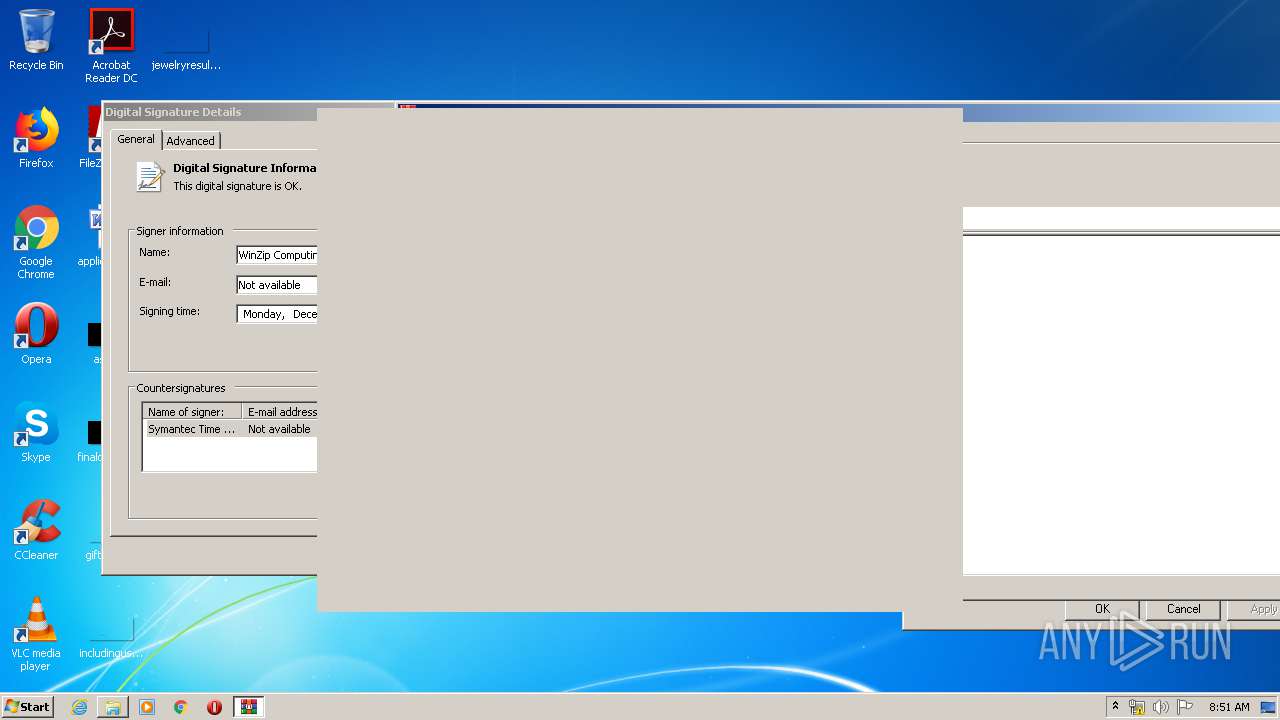Show hidden tray icons arrow

(1115, 707)
